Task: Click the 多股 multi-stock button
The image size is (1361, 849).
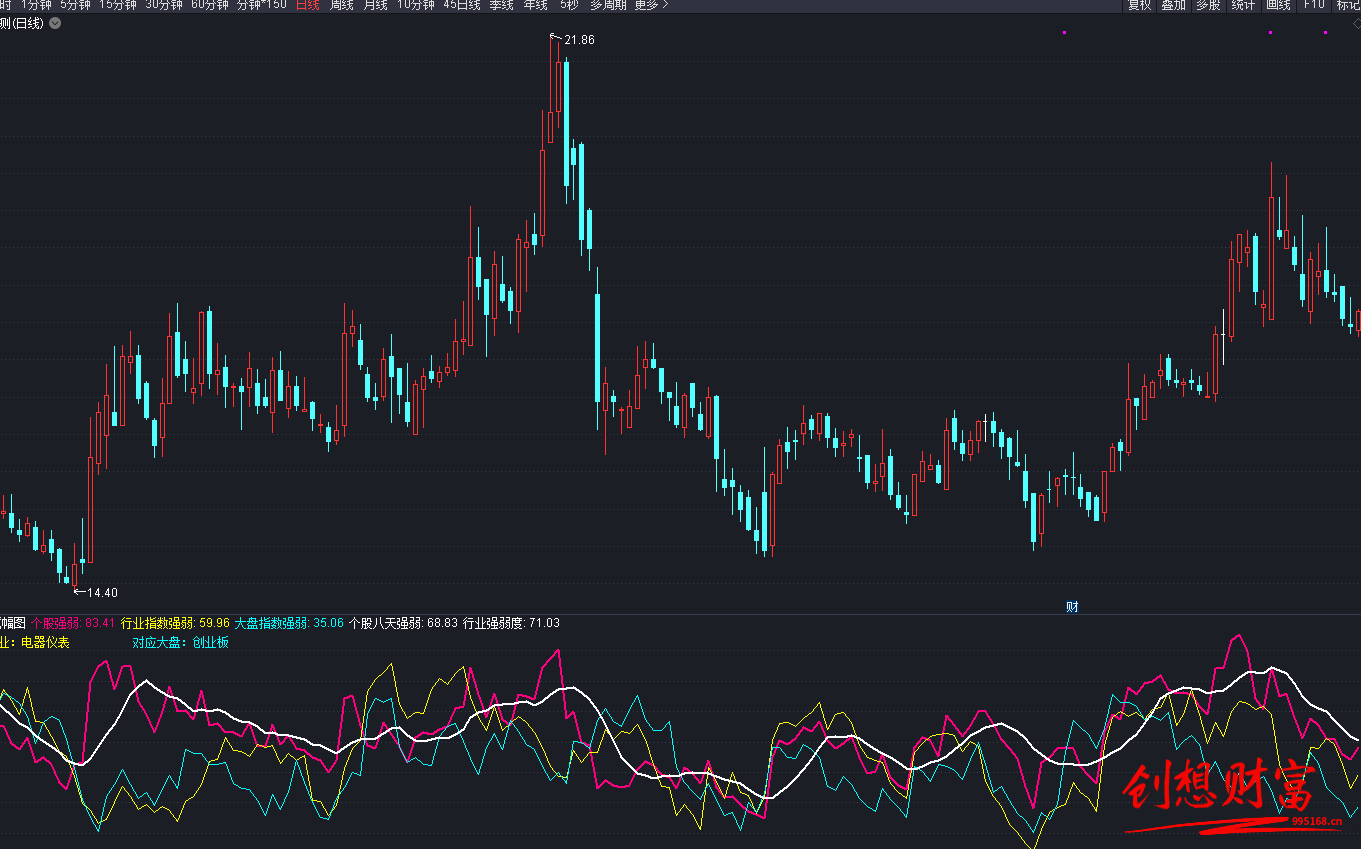Action: point(1208,5)
